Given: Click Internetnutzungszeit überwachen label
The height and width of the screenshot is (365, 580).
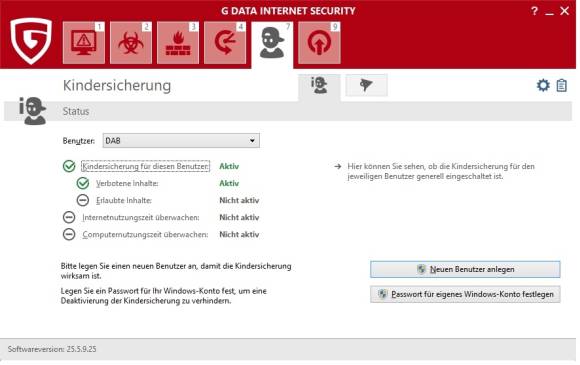Looking at the screenshot, I should click(x=141, y=217).
